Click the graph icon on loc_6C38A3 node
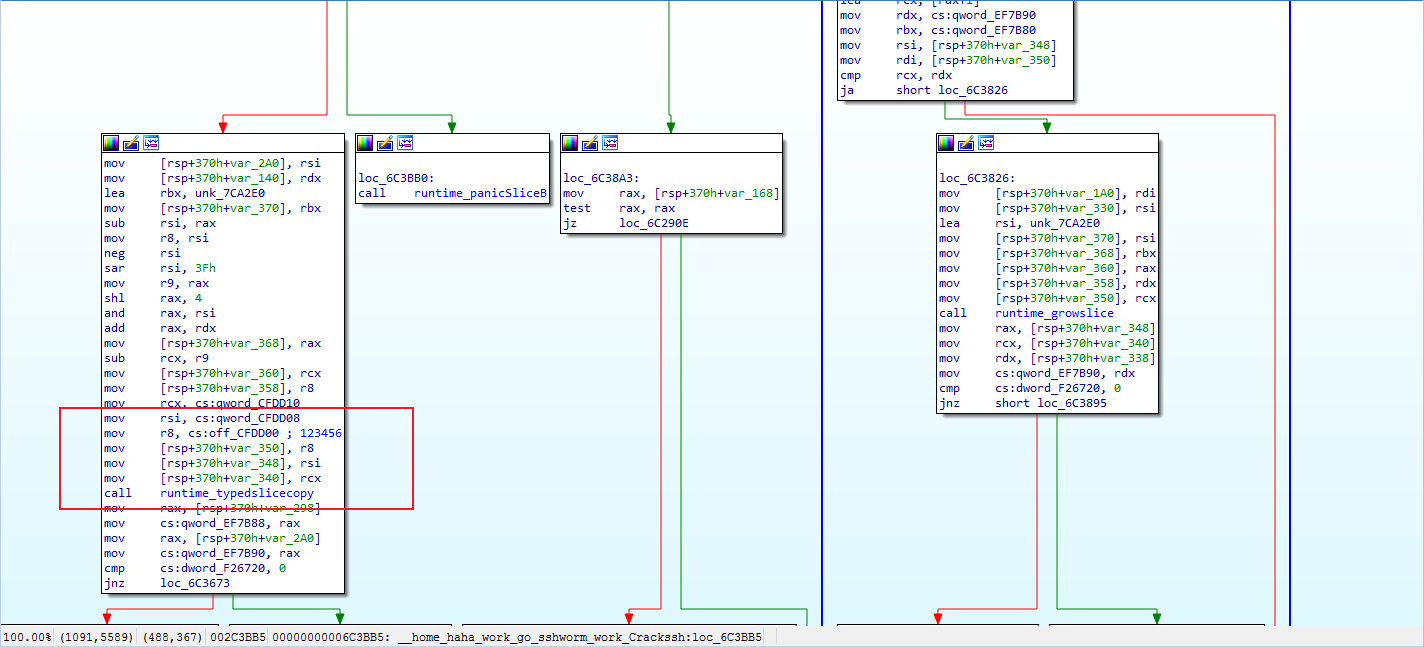The height and width of the screenshot is (647, 1424). click(611, 143)
